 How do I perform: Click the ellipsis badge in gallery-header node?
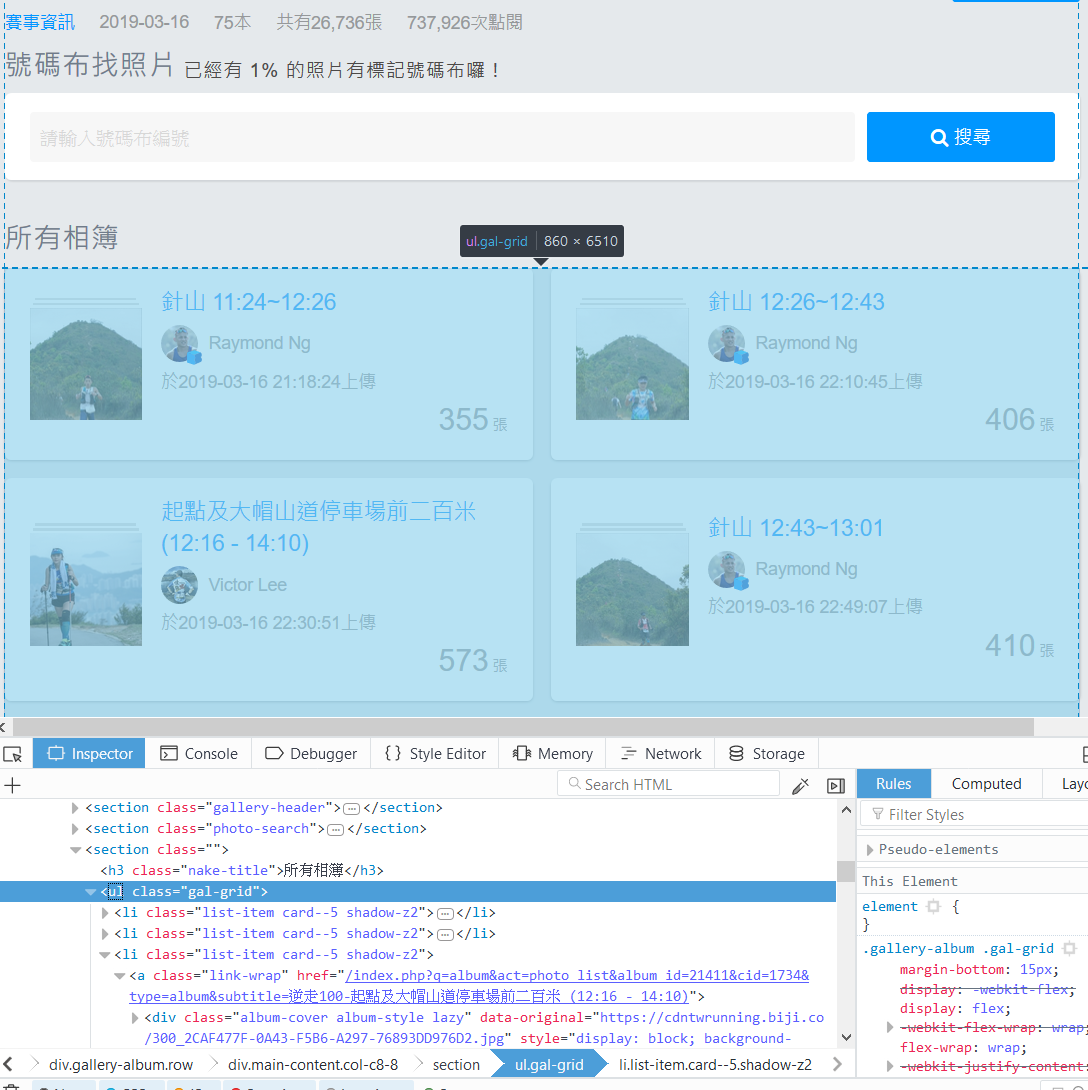pos(352,808)
